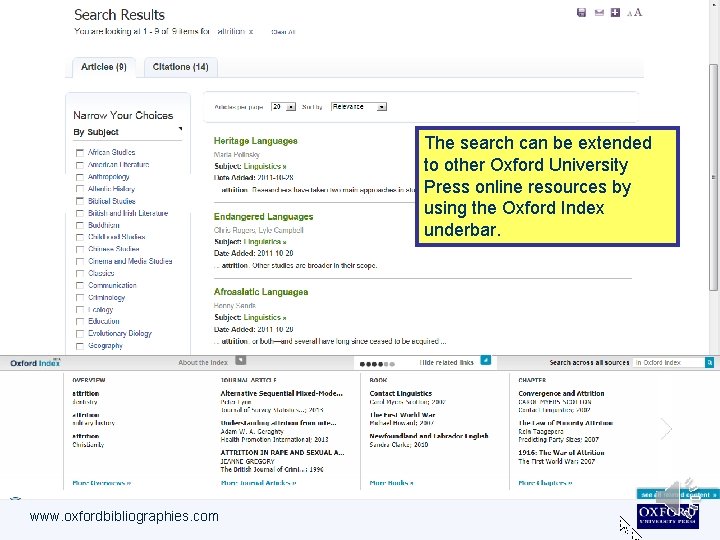Image resolution: width=720 pixels, height=540 pixels.
Task: Click the email envelope icon in the header
Action: coord(599,13)
